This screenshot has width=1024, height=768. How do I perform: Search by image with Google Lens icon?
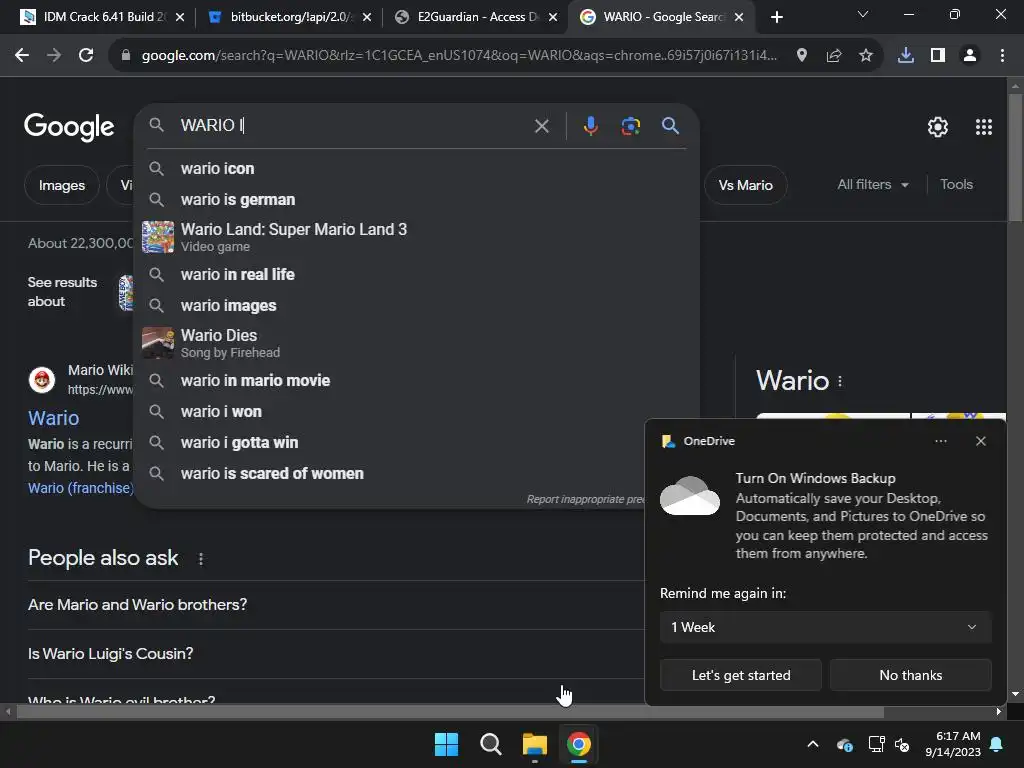pos(631,125)
